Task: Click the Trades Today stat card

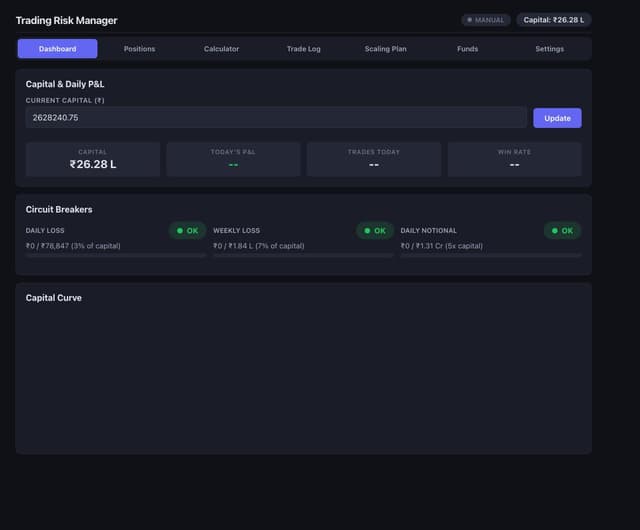Action: 374,159
